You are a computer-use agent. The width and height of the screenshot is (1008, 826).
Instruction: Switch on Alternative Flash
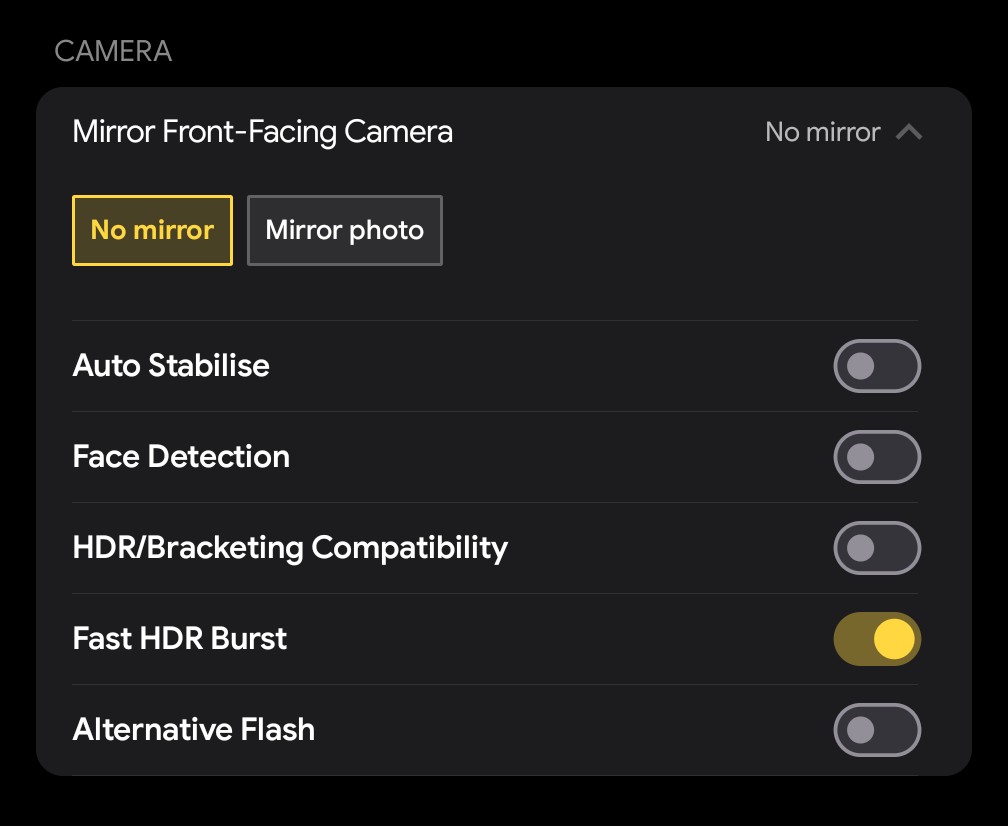877,730
